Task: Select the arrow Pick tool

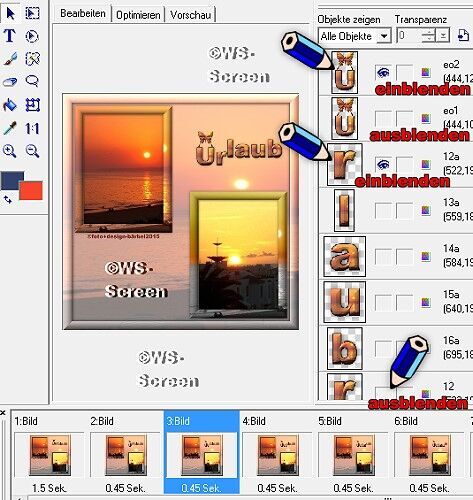Action: click(10, 13)
